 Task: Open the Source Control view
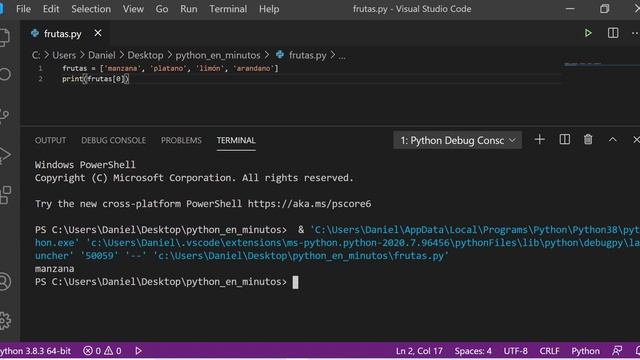coord(5,116)
